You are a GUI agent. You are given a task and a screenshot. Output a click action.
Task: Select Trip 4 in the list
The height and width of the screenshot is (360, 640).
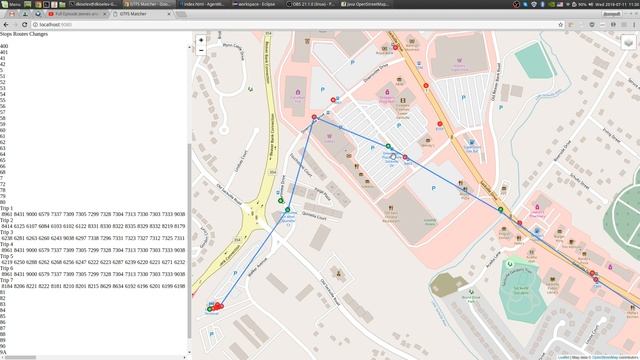click(x=7, y=244)
